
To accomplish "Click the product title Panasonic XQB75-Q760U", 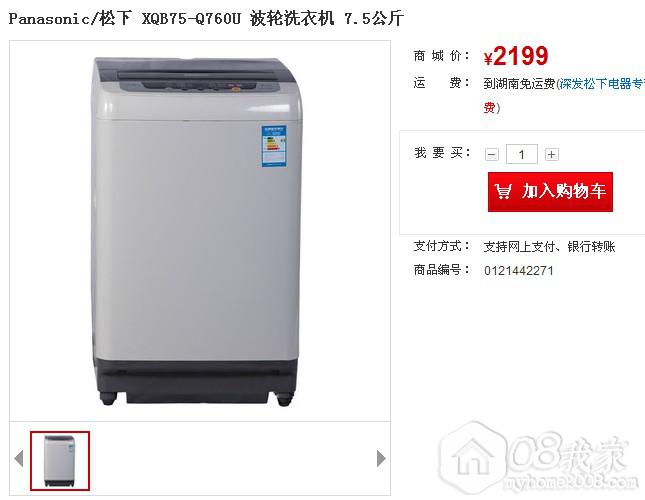I will click(x=206, y=19).
